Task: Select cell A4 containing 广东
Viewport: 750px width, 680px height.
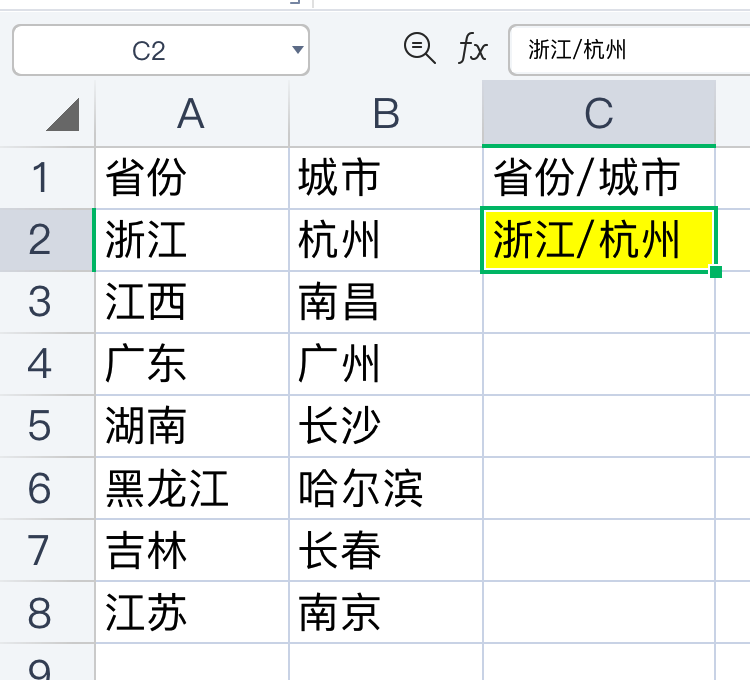Action: (192, 364)
